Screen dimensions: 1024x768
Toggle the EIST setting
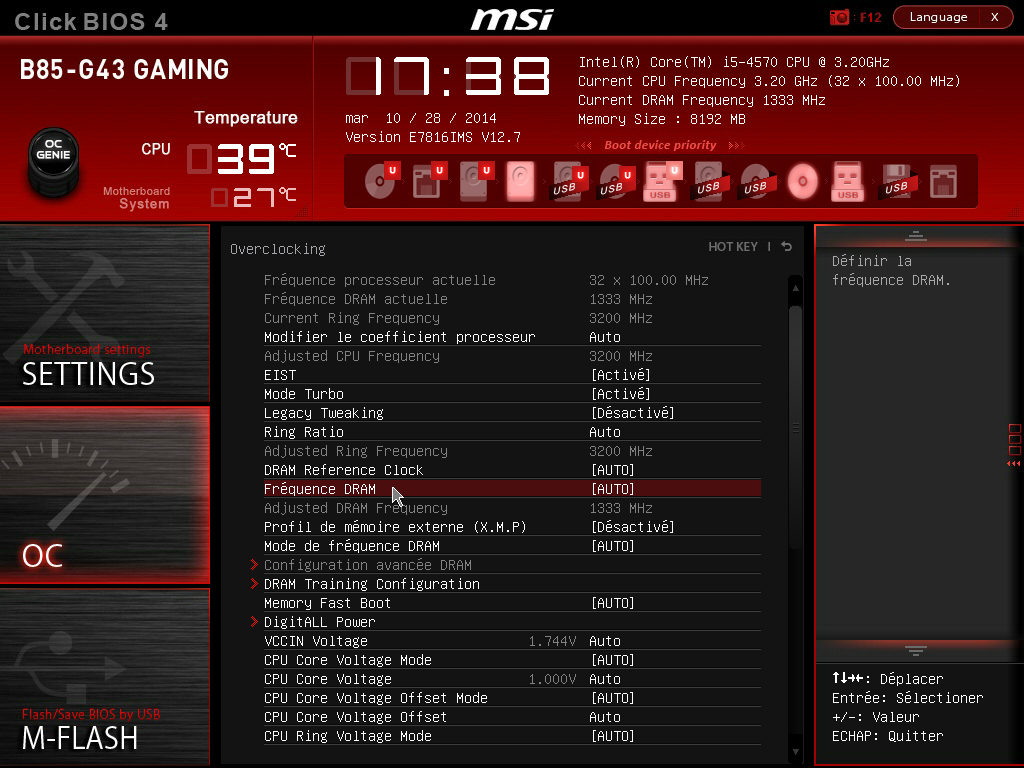click(512, 375)
